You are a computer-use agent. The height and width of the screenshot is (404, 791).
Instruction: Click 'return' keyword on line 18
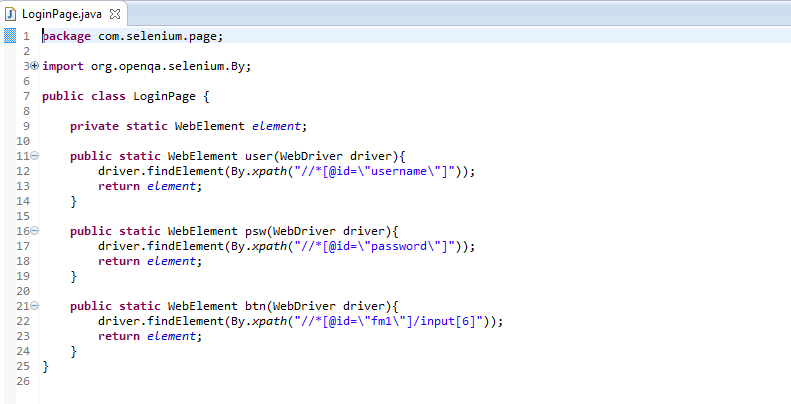click(x=119, y=261)
